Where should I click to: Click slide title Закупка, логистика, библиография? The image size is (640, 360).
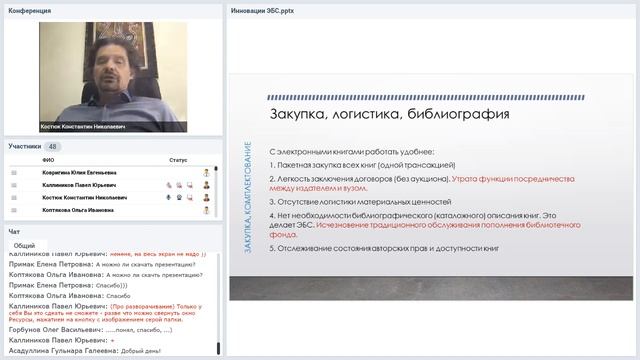(389, 114)
